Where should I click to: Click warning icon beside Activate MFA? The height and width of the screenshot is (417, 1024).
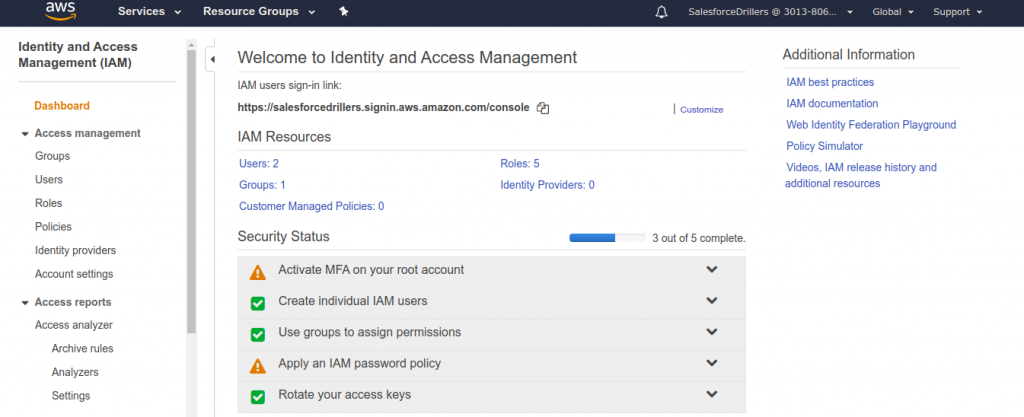[x=258, y=272]
